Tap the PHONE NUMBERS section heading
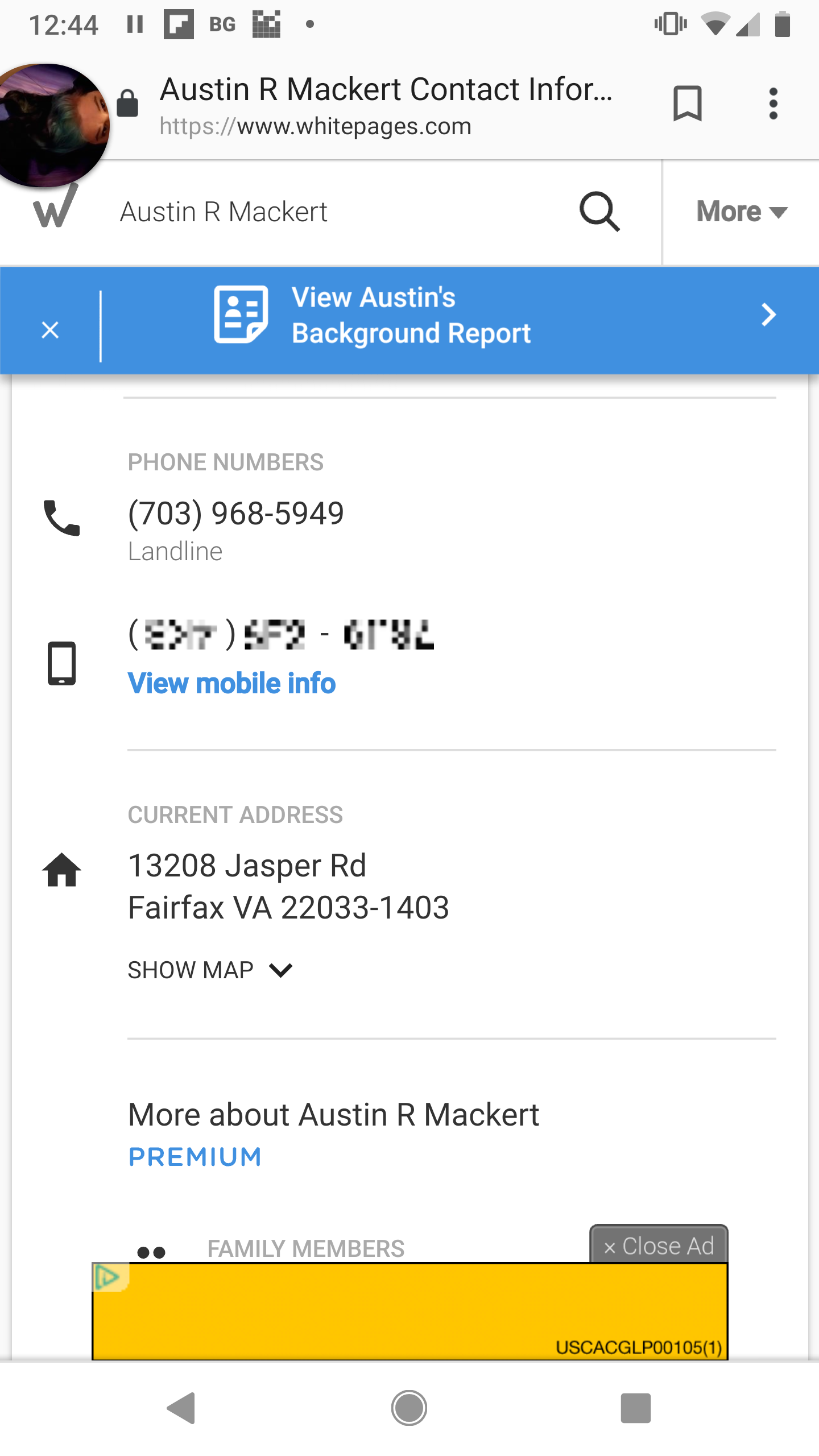The width and height of the screenshot is (819, 1456). pos(226,462)
